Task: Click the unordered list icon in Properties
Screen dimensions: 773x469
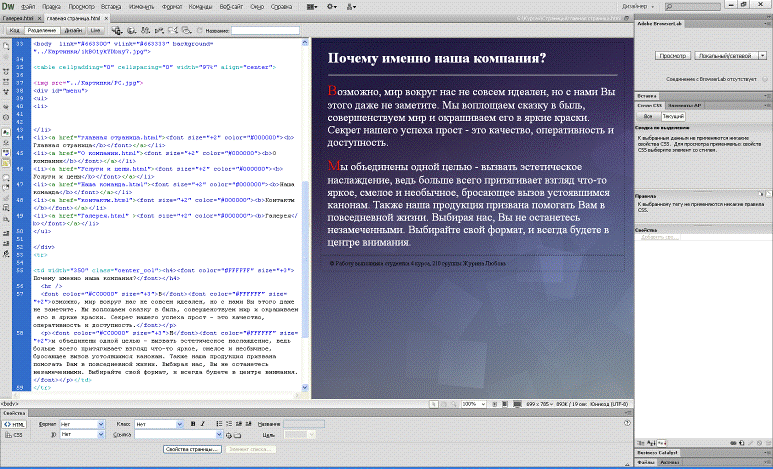Action: 219,423
